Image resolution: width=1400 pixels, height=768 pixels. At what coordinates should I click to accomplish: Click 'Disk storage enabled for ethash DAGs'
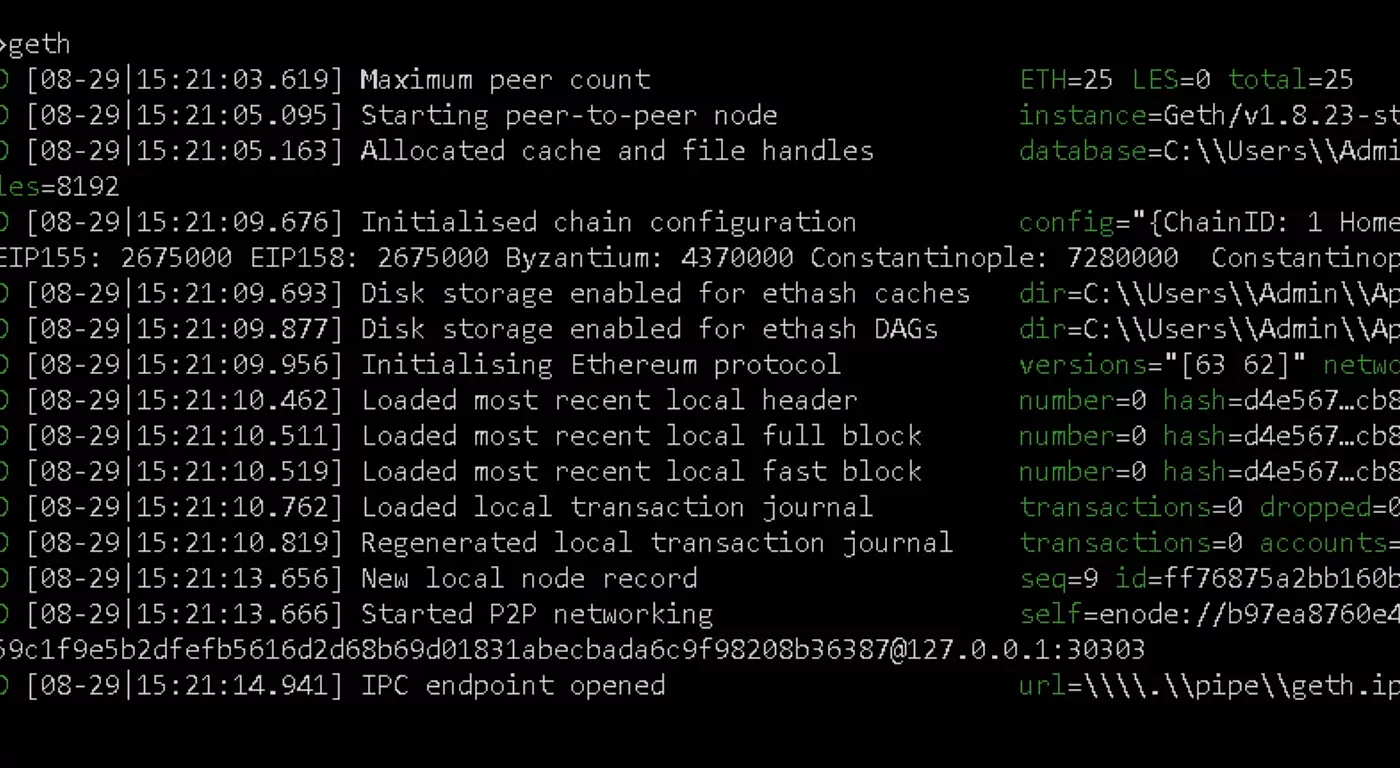pos(649,329)
